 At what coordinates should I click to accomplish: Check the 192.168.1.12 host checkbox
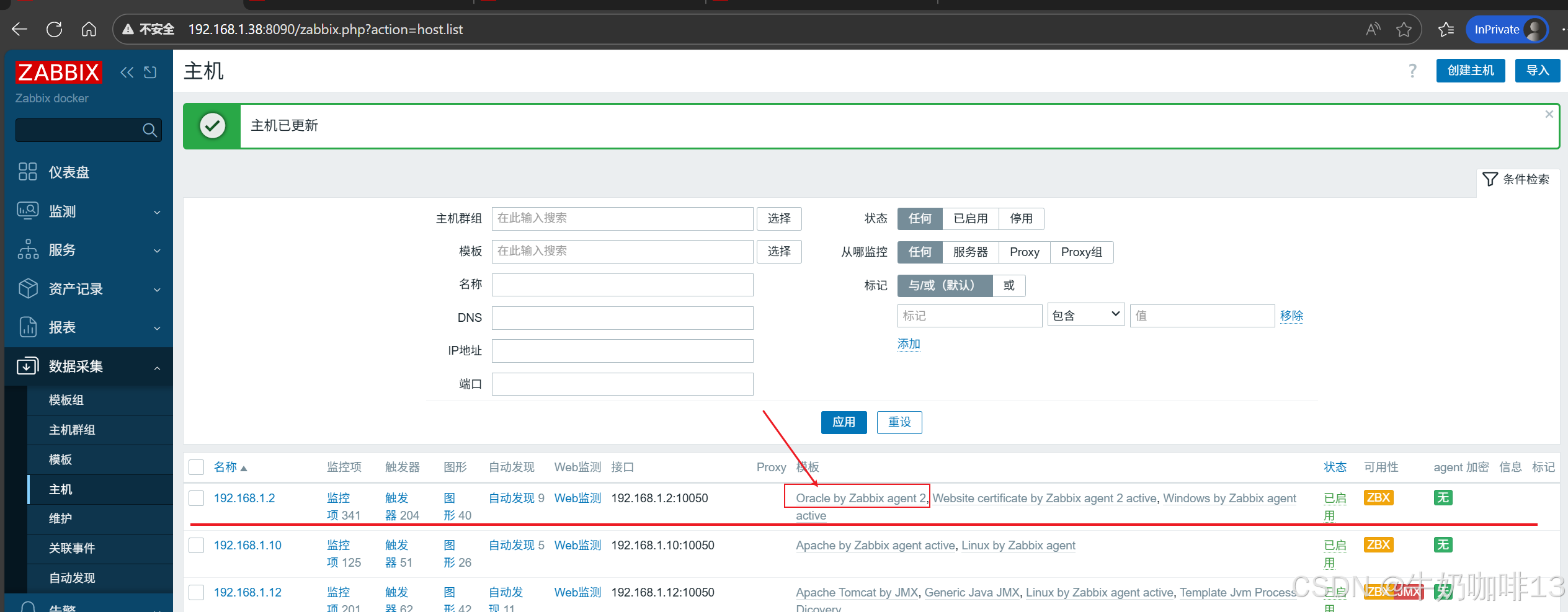(197, 592)
